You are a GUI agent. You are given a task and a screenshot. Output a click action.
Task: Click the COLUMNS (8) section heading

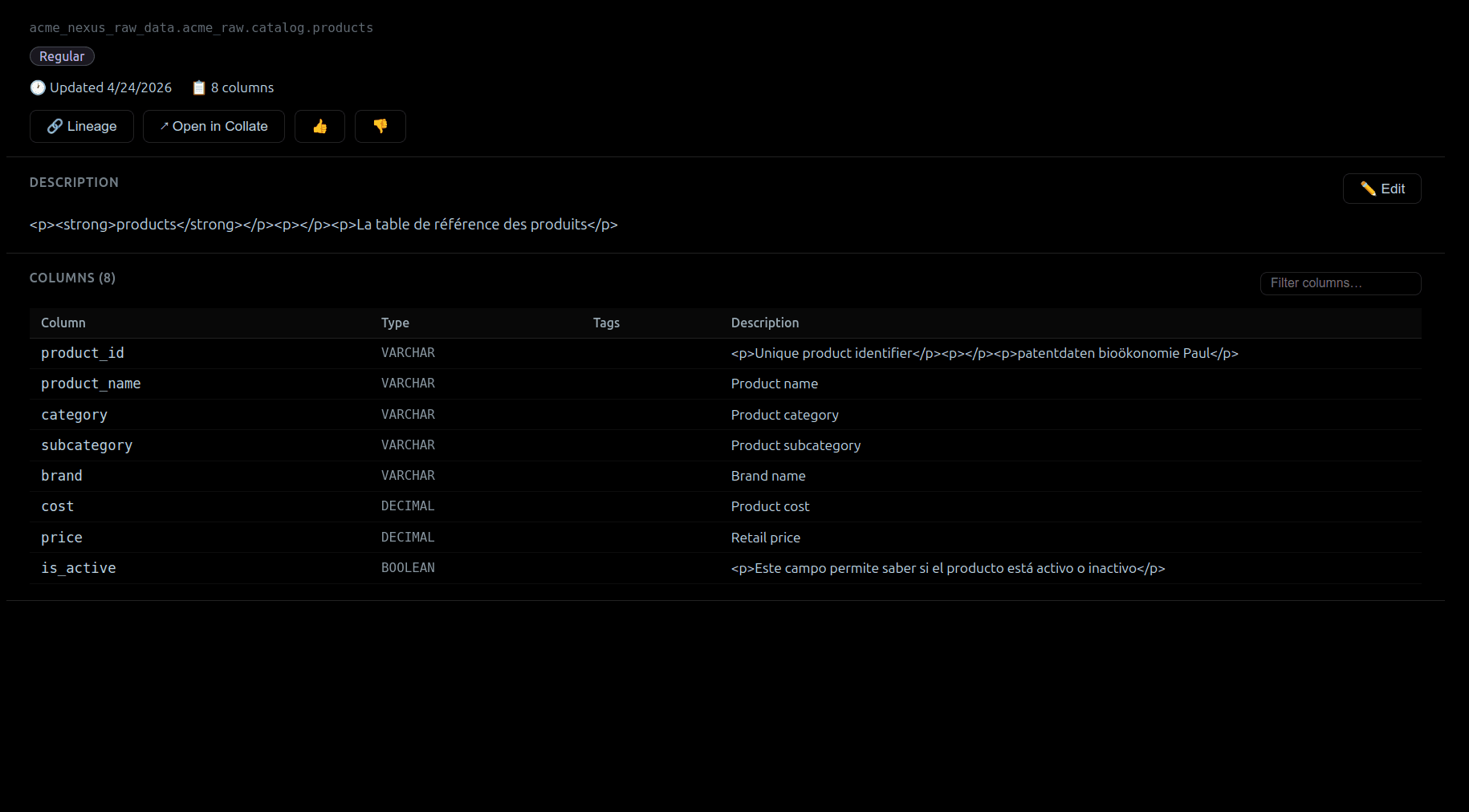click(x=72, y=278)
